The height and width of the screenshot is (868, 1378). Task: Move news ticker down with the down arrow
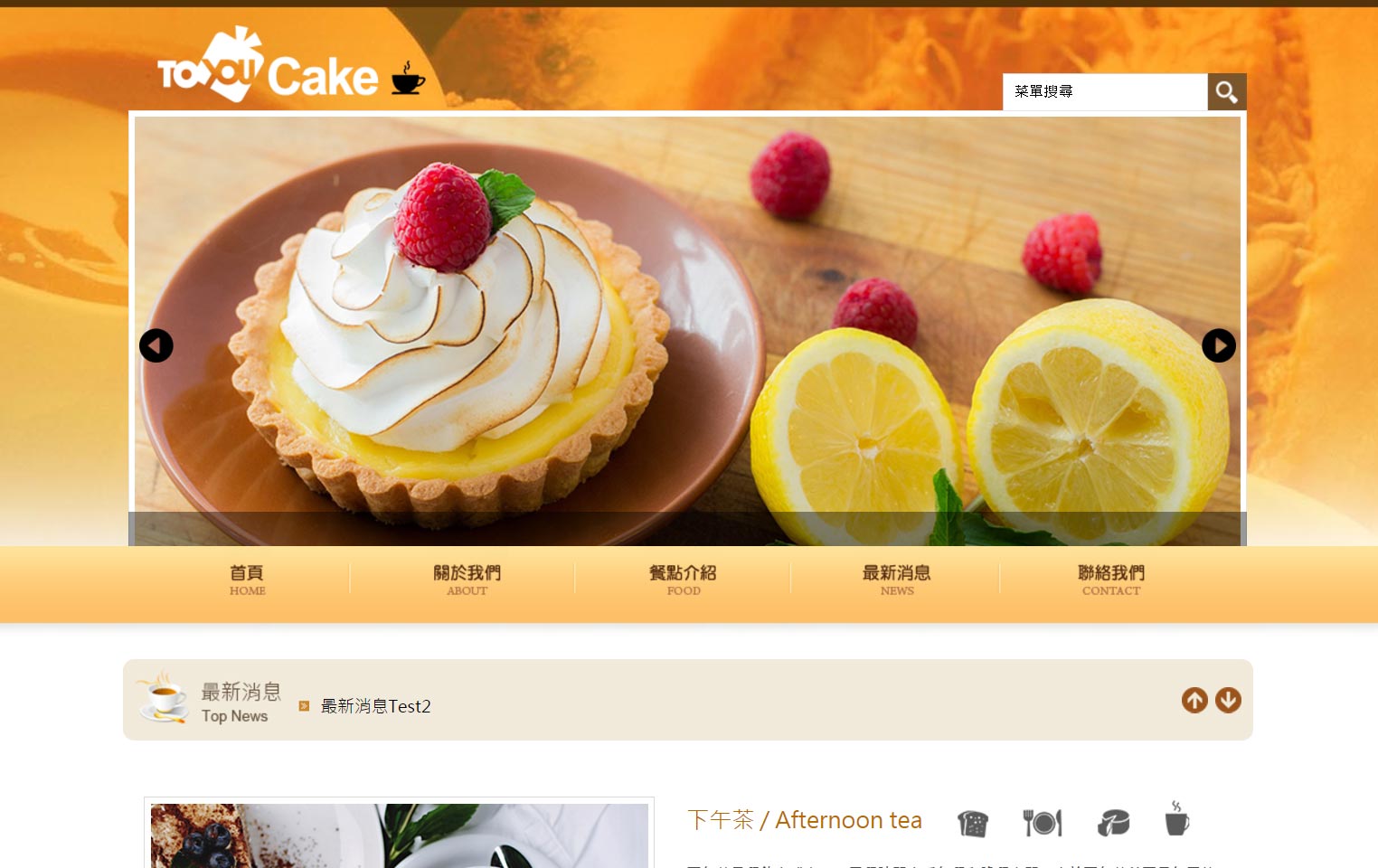coord(1228,700)
